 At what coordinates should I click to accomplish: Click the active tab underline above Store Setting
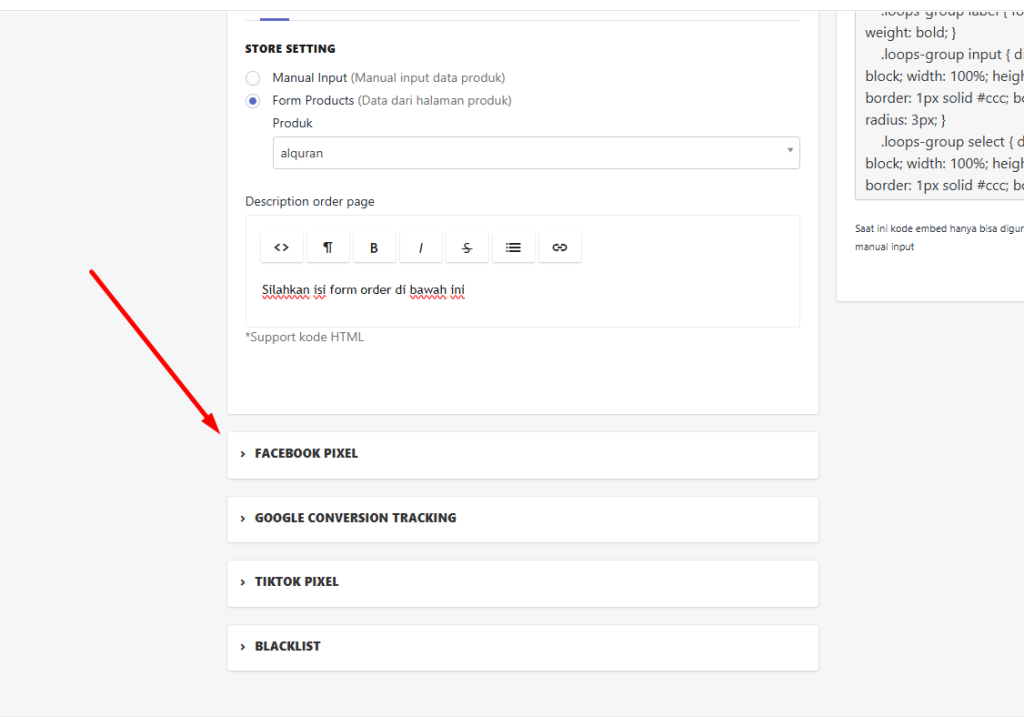click(274, 19)
